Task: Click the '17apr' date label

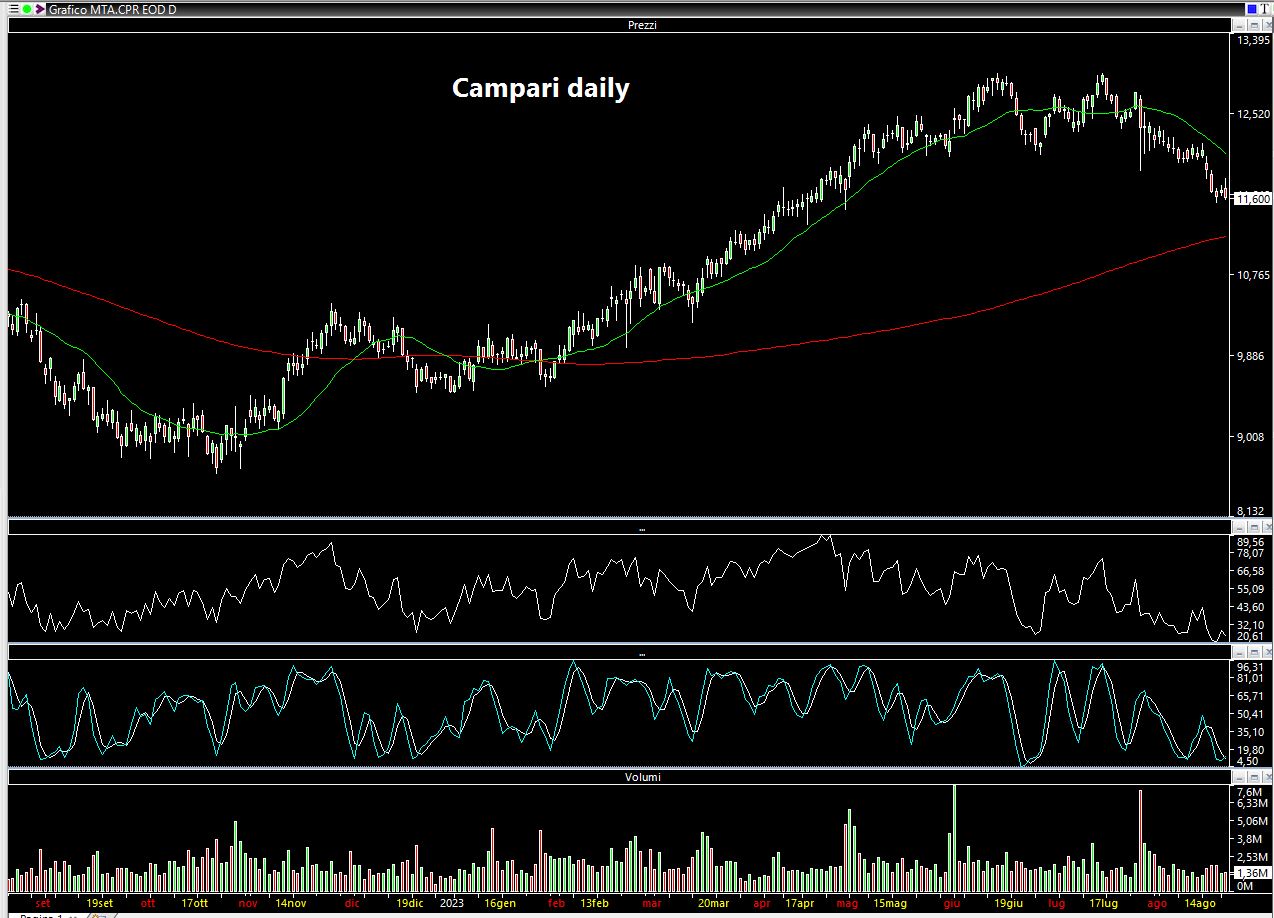Action: (800, 902)
